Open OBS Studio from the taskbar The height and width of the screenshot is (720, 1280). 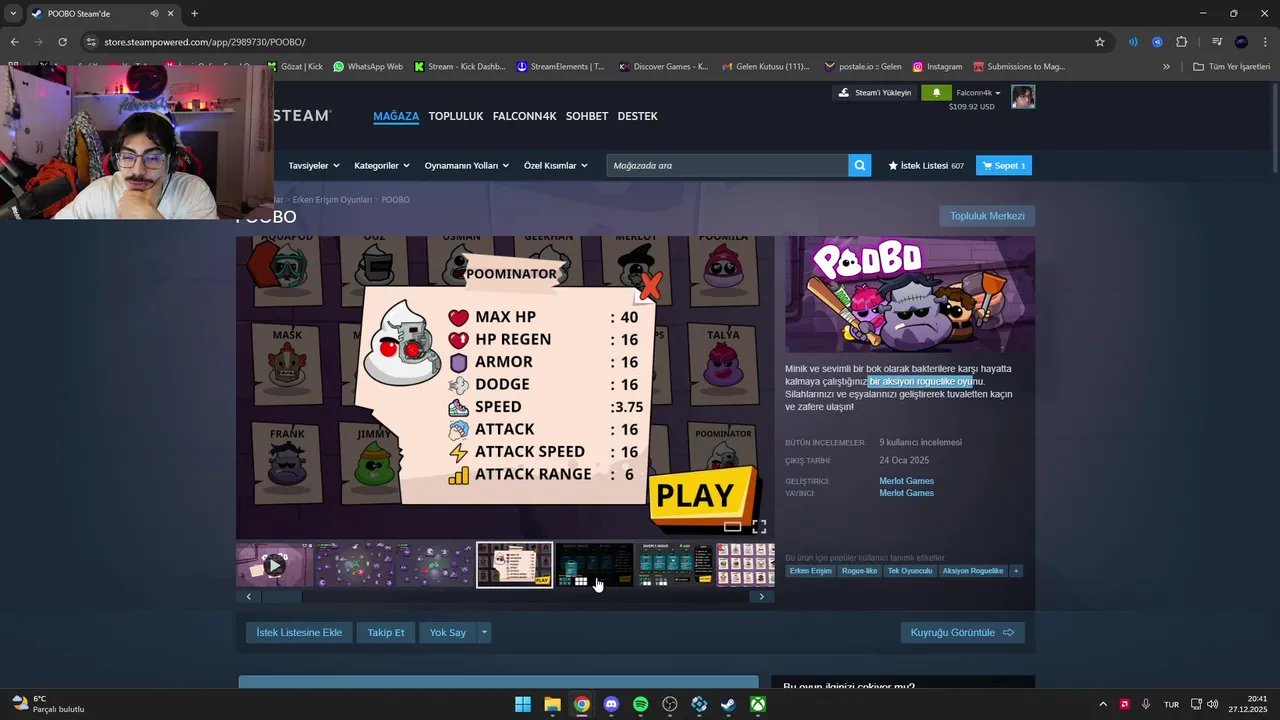coord(670,704)
